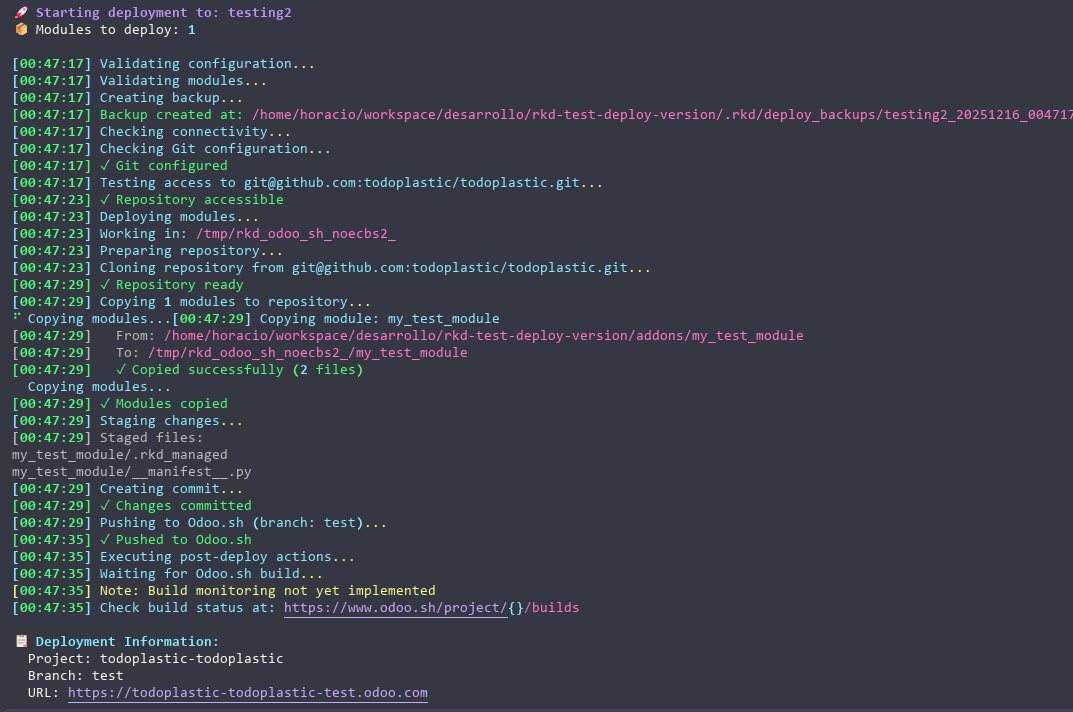Open the odoo.sh project builds link
Image resolution: width=1073 pixels, height=712 pixels.
[431, 608]
